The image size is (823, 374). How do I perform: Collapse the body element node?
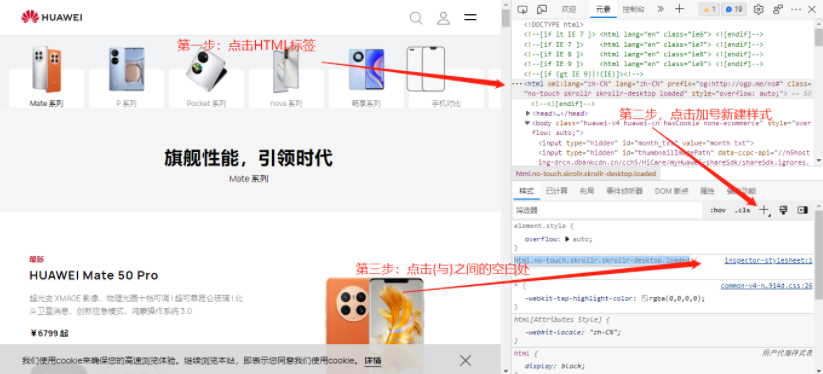click(528, 123)
